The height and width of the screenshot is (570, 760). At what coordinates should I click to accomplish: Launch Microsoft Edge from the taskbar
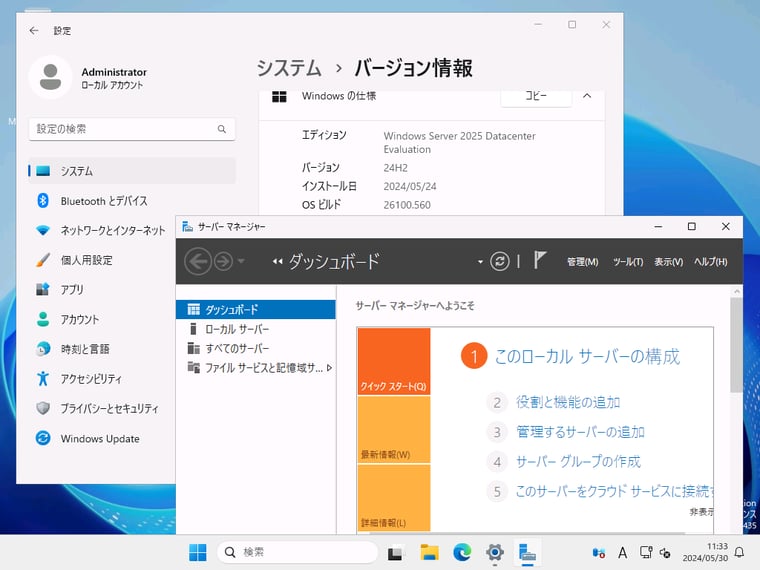pyautogui.click(x=462, y=552)
